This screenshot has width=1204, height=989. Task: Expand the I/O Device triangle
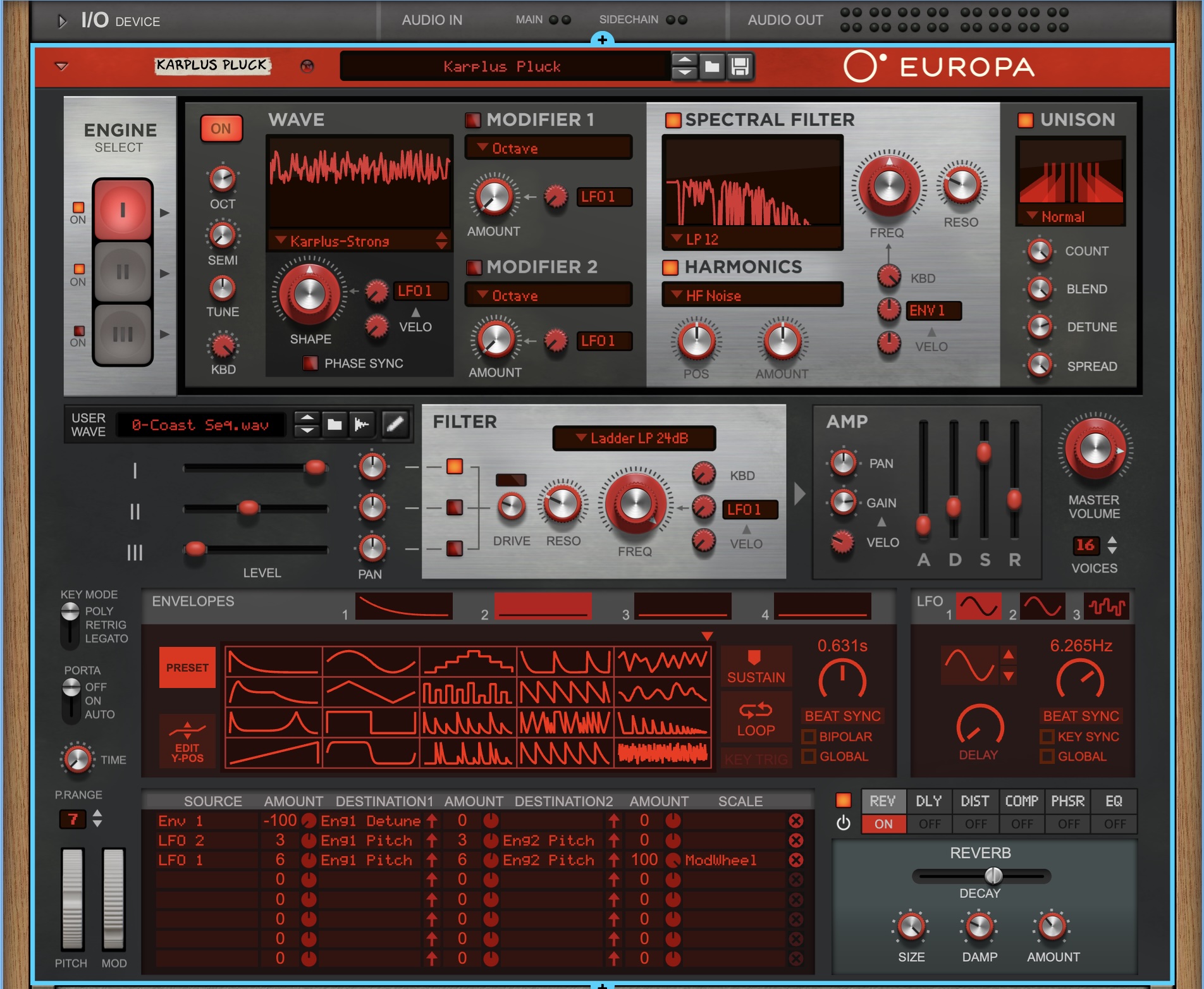click(x=62, y=21)
